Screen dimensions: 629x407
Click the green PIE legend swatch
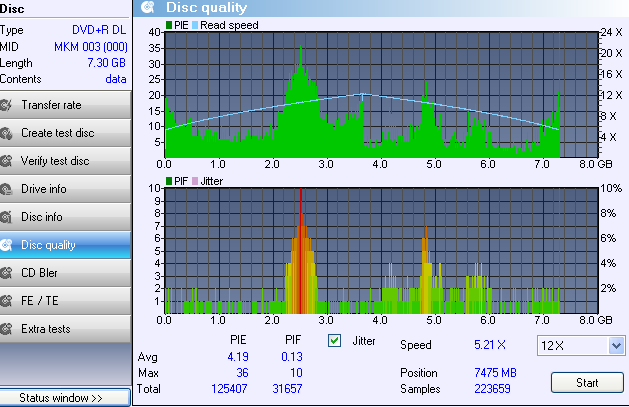click(168, 24)
